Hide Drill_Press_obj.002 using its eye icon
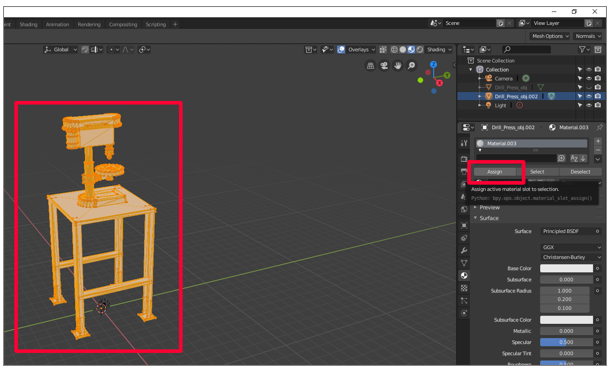 tap(589, 96)
